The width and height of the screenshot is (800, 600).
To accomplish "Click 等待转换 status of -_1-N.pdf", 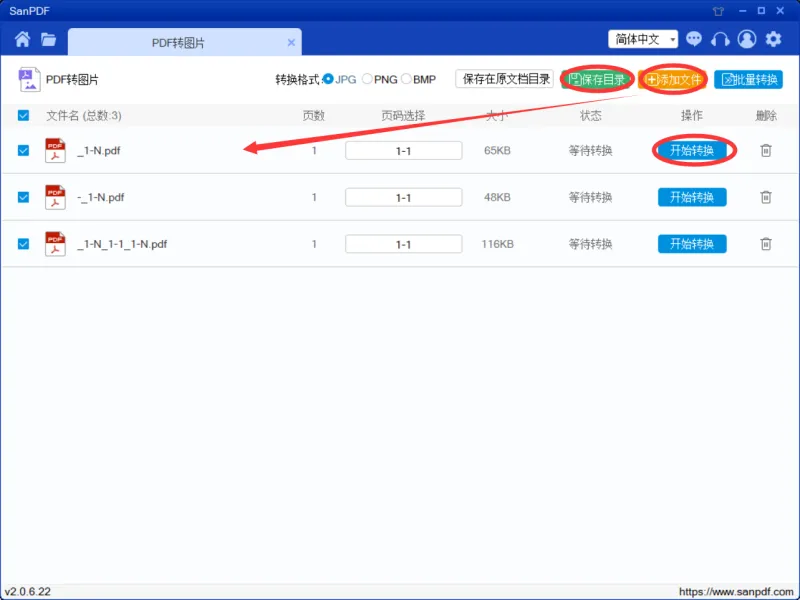I will 590,197.
